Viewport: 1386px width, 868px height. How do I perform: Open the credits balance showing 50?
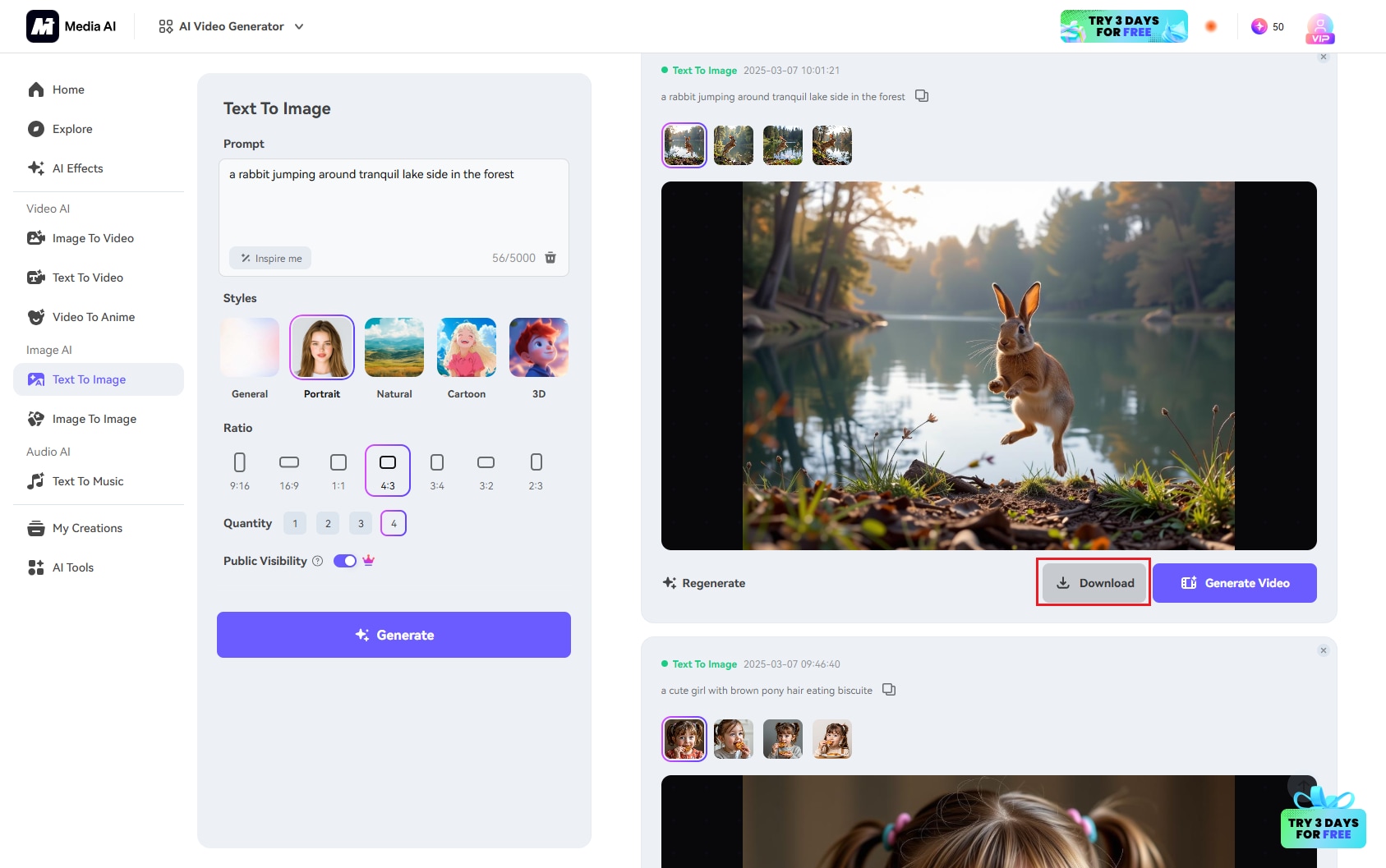click(1268, 26)
